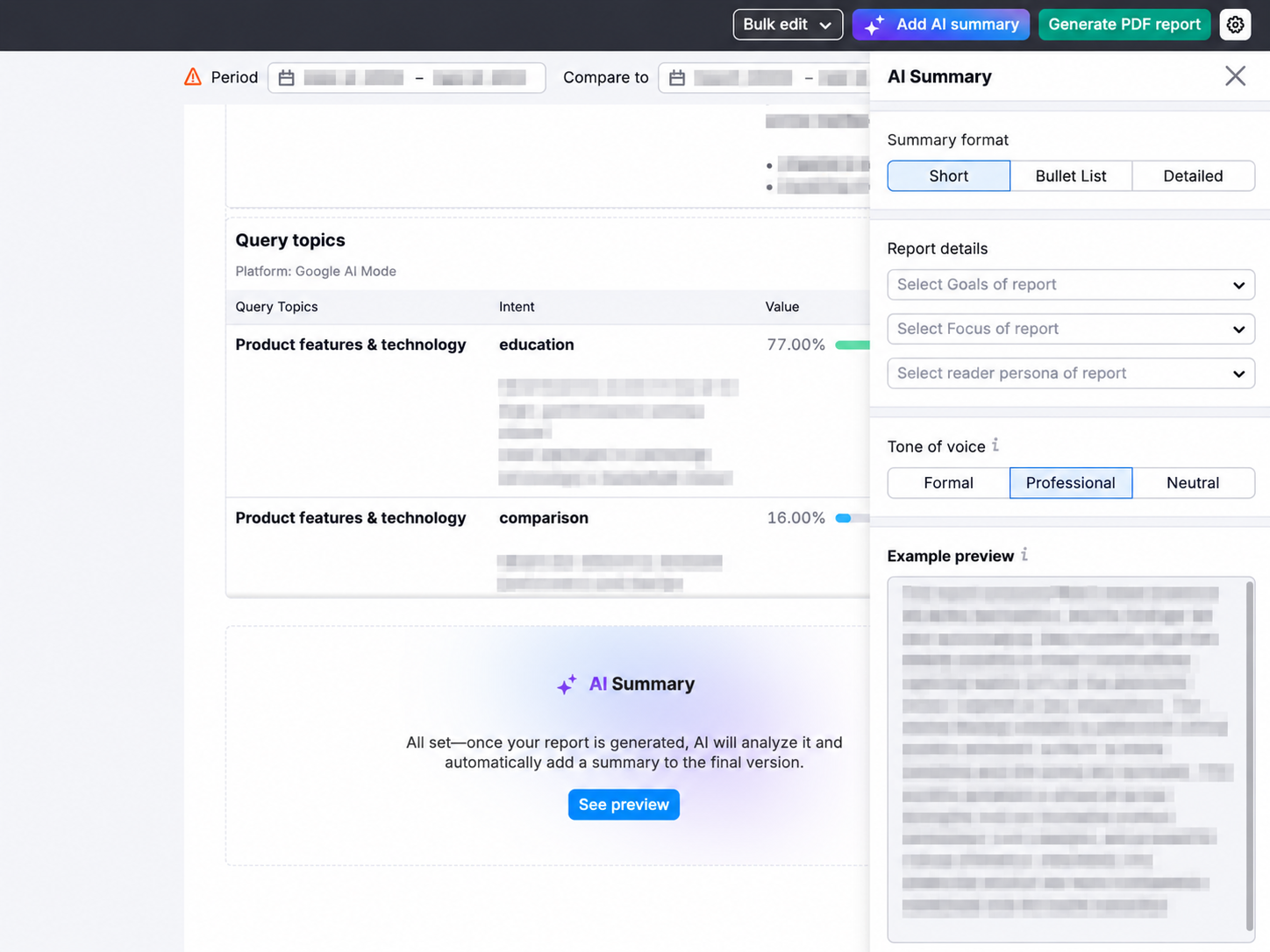Click the Period calendar icon
Image resolution: width=1270 pixels, height=952 pixels.
tap(286, 78)
